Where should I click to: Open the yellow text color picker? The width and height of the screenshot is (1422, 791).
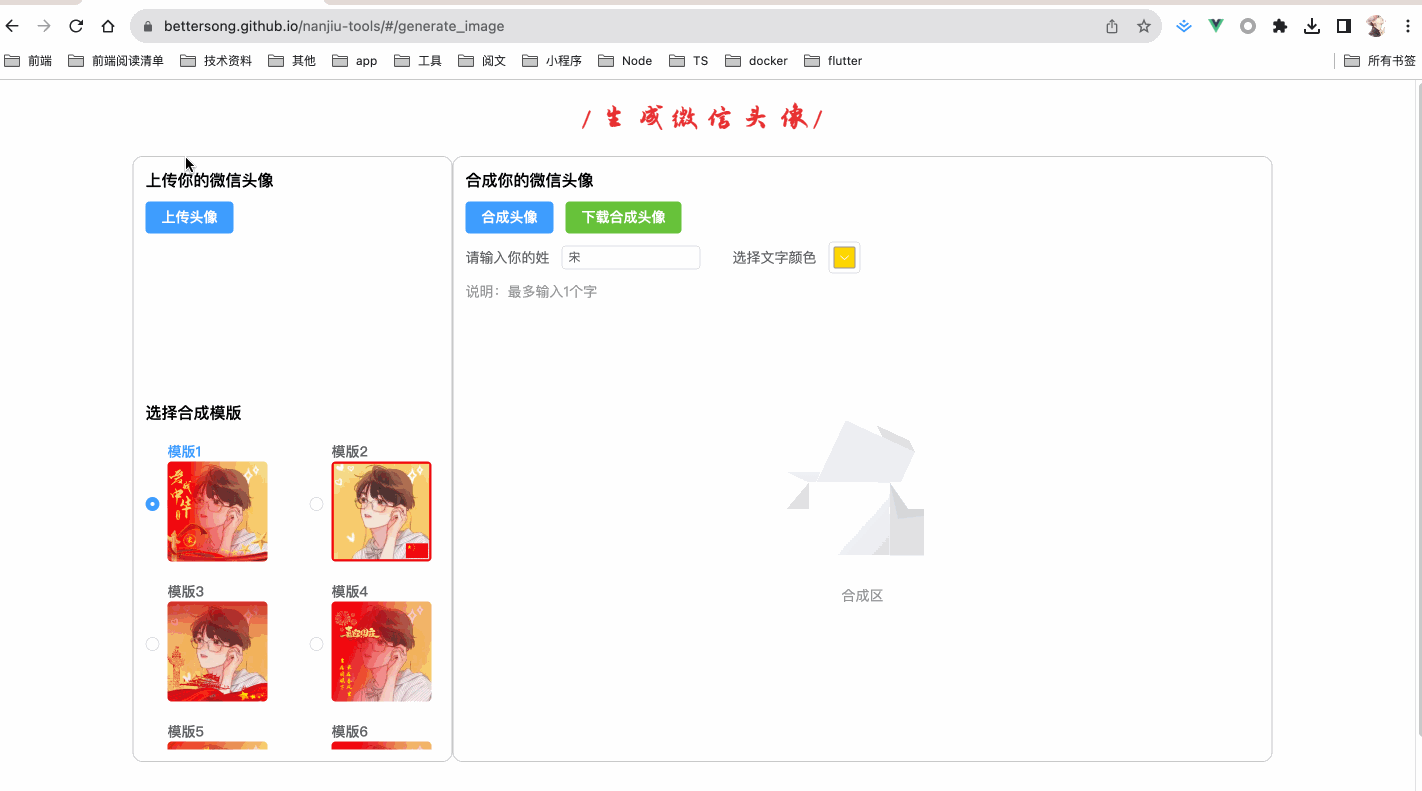(x=844, y=258)
